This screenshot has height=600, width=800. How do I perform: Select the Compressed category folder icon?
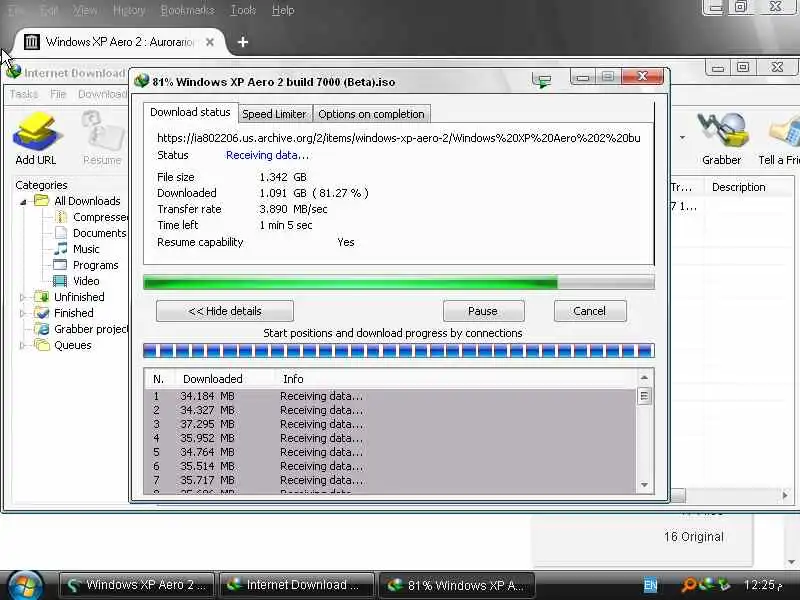[x=61, y=217]
